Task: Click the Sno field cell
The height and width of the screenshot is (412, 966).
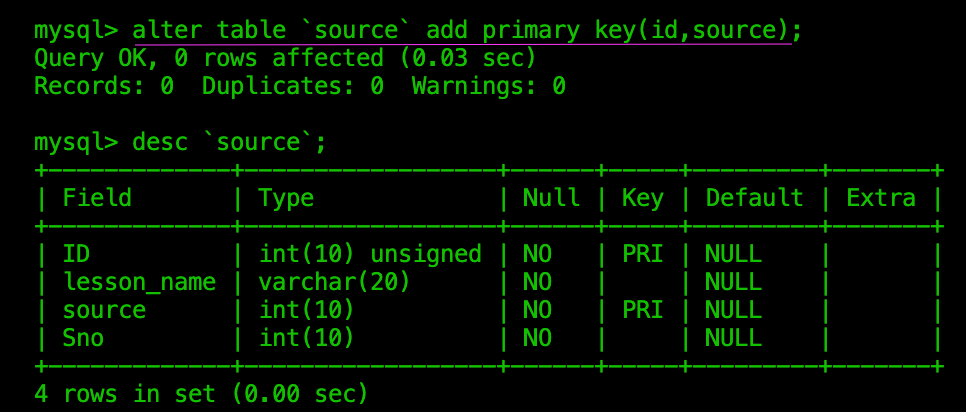Action: tap(83, 338)
